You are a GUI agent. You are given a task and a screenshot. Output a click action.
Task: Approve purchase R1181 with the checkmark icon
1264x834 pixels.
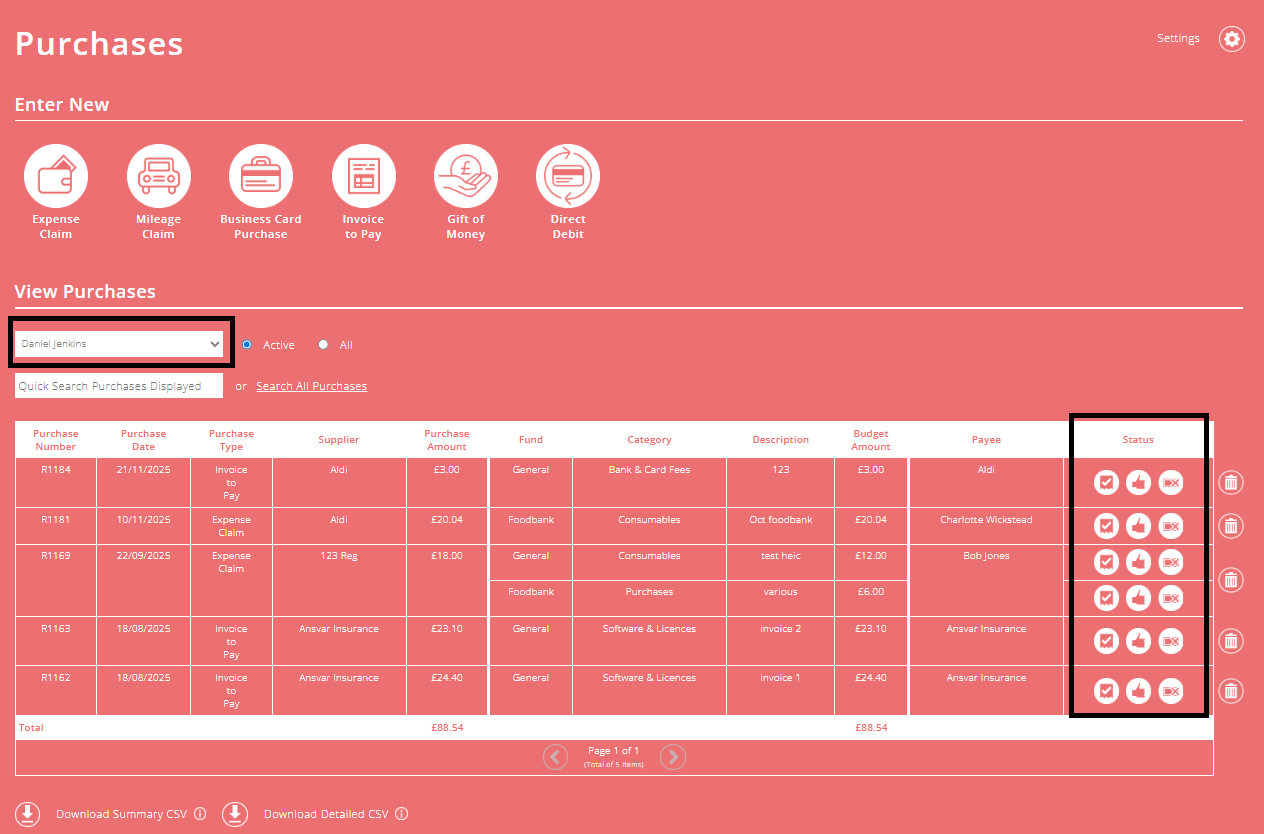(1105, 525)
